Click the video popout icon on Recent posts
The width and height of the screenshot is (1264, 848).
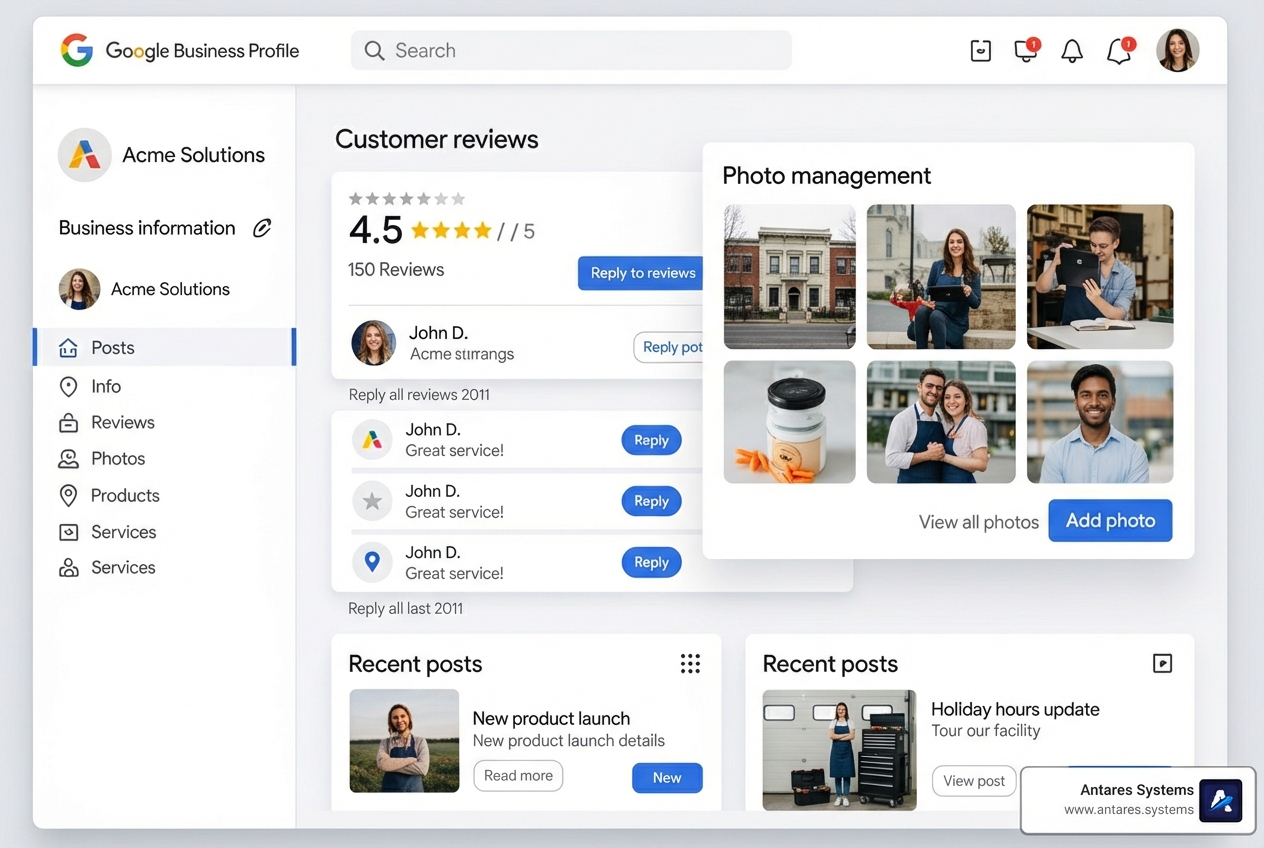coord(1161,663)
